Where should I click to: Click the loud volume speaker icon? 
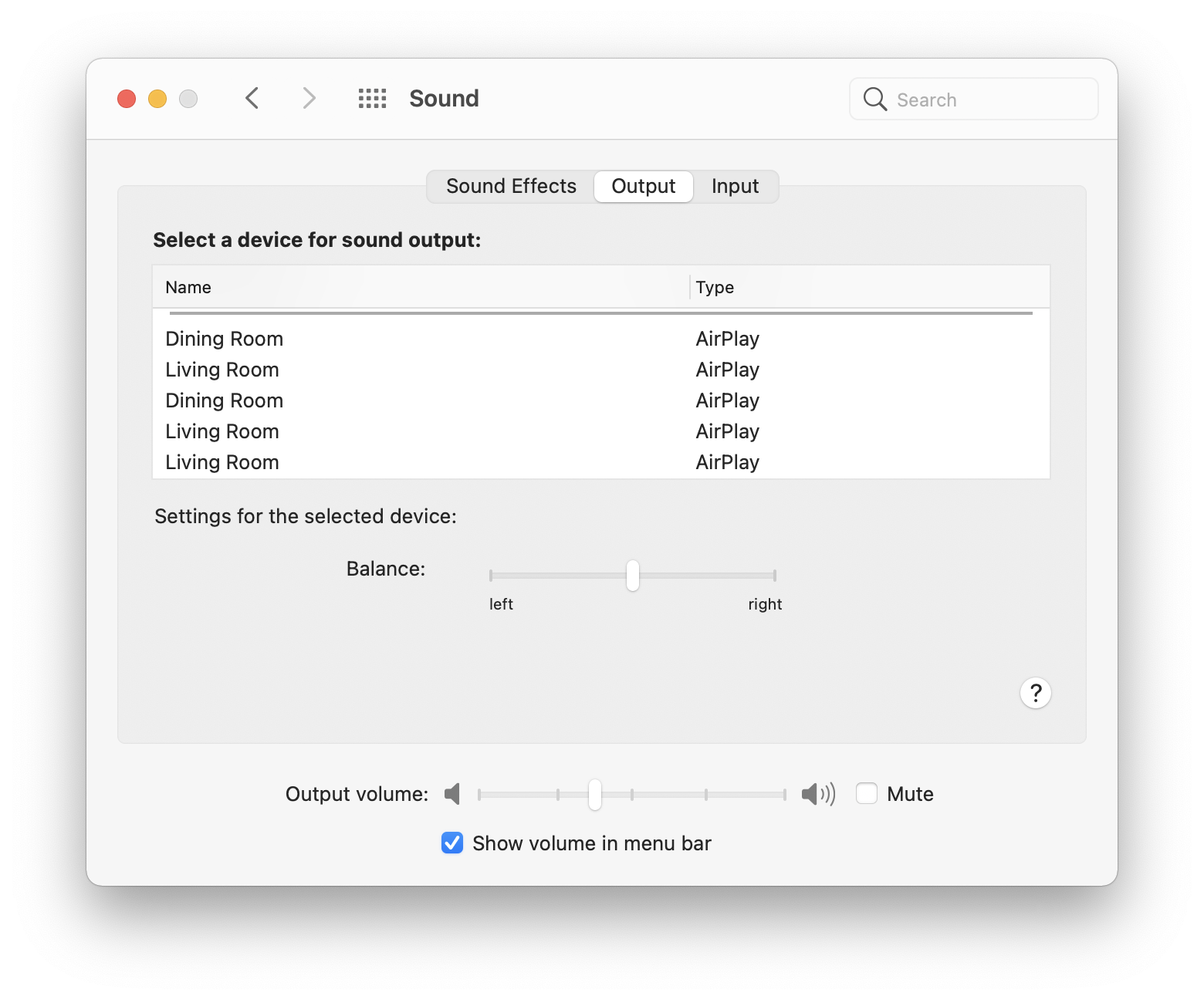[818, 794]
